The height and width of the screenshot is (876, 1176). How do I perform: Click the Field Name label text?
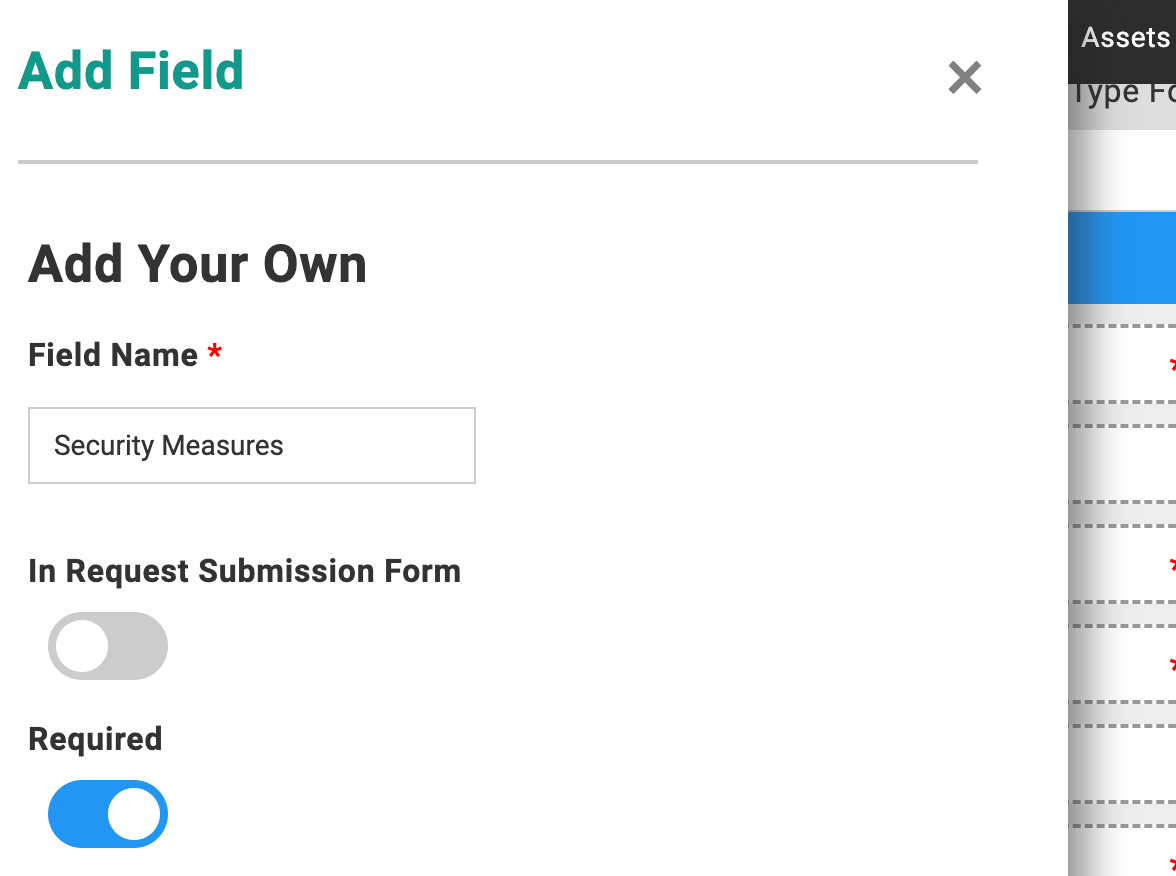[112, 355]
